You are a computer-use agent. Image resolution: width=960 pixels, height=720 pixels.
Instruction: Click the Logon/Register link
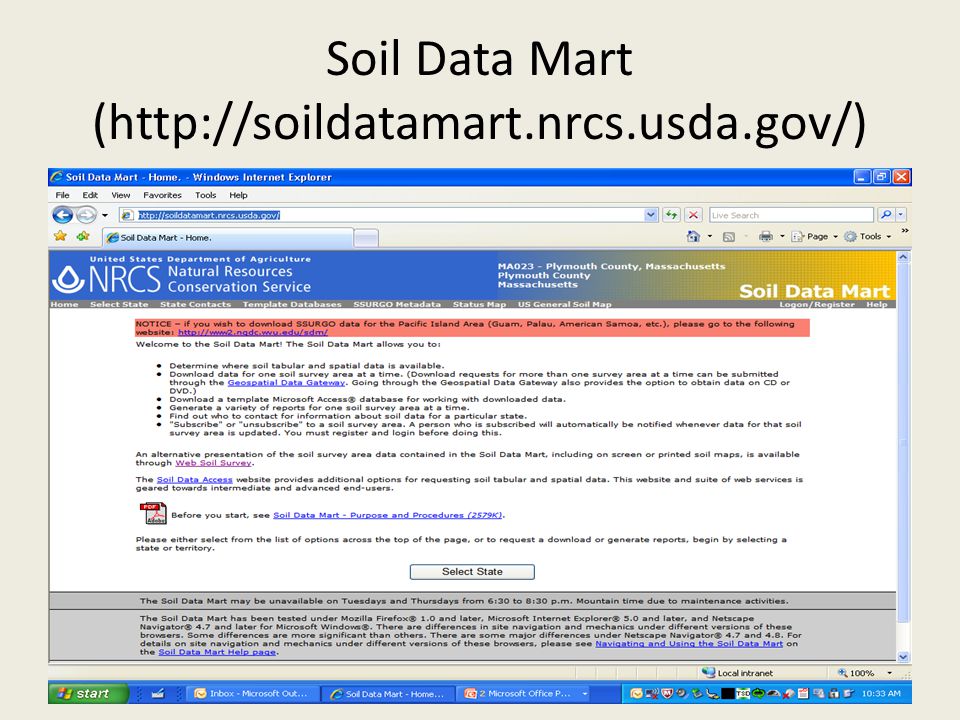click(816, 304)
